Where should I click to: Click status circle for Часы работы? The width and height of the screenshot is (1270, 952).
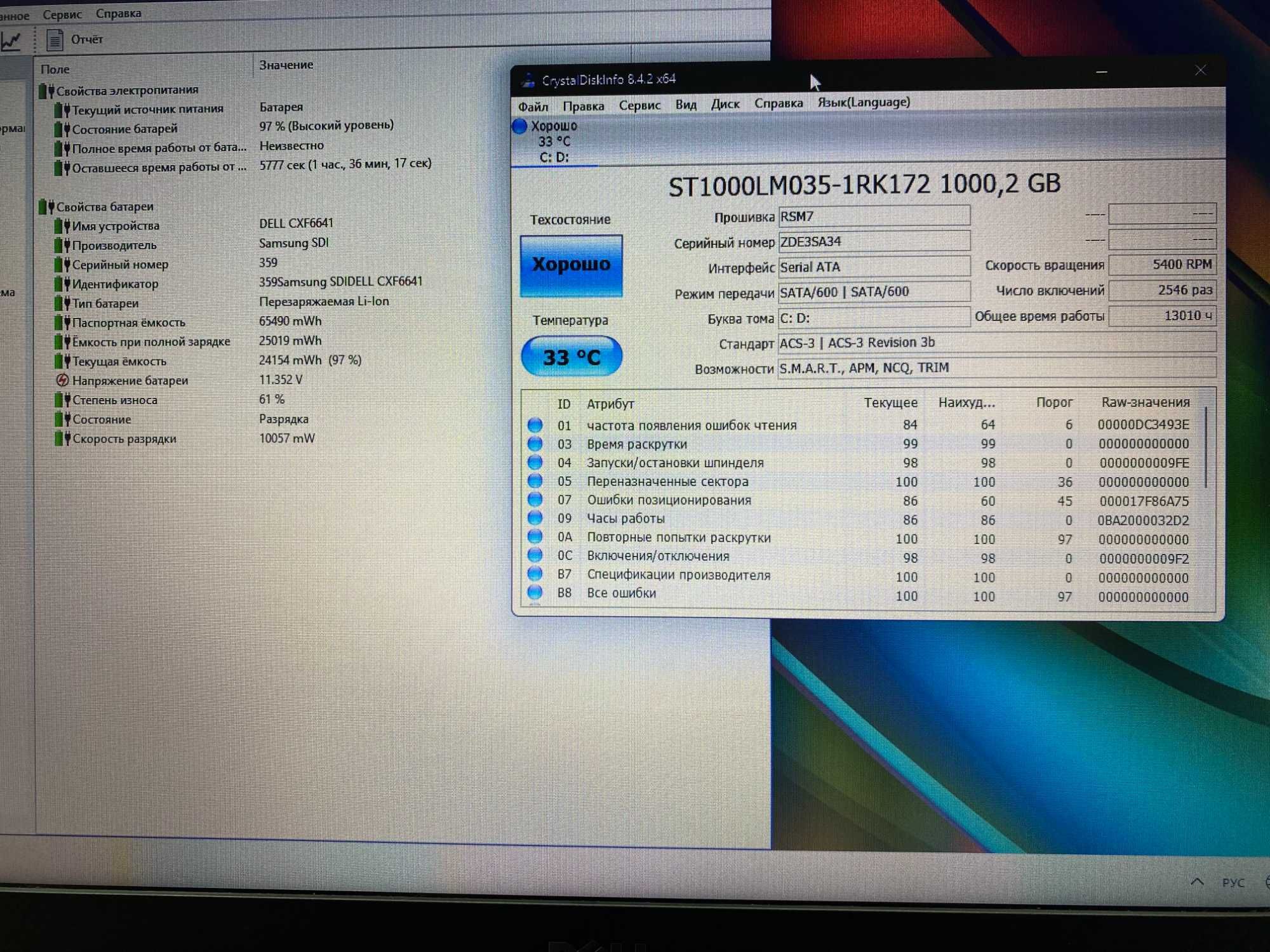[x=535, y=519]
